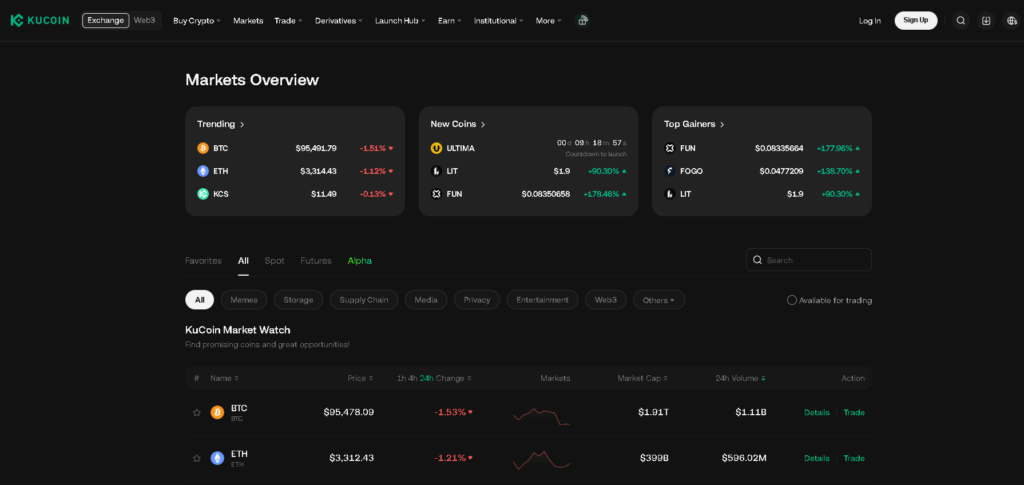Screen dimensions: 1024x485
Task: Open the Others category dropdown
Action: (659, 300)
